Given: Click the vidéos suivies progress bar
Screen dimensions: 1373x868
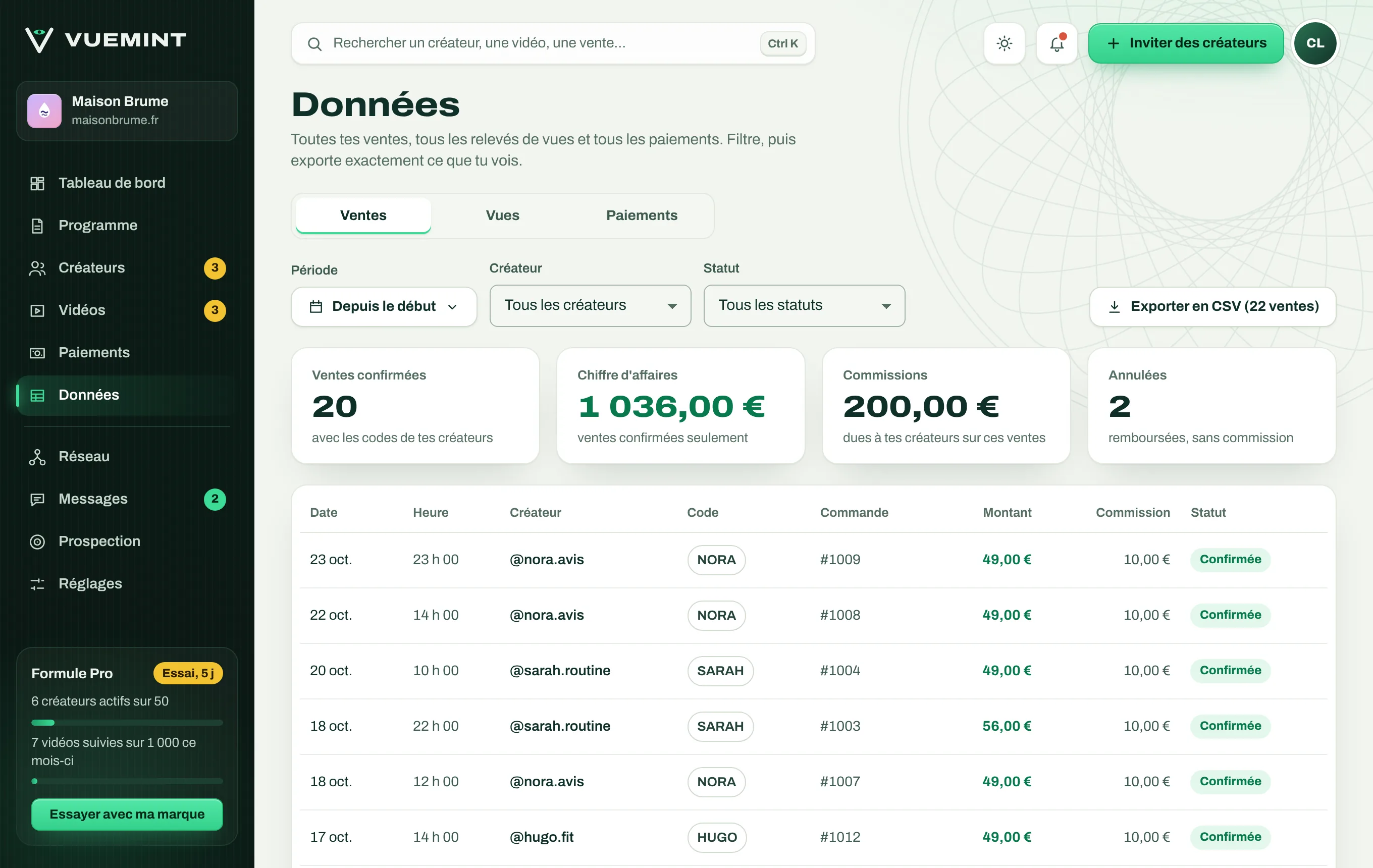Looking at the screenshot, I should 127,781.
